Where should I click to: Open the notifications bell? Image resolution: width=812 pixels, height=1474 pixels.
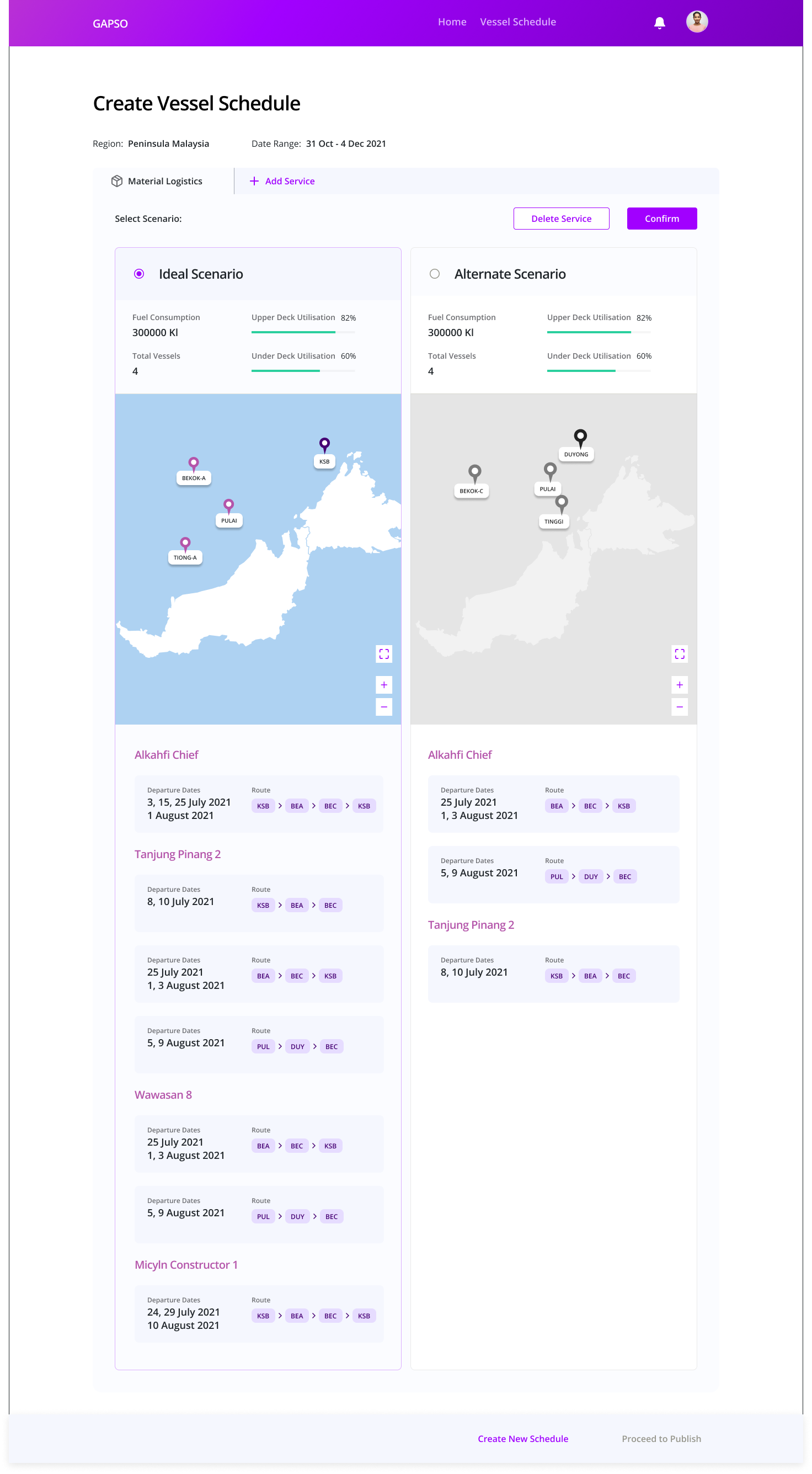pyautogui.click(x=659, y=22)
